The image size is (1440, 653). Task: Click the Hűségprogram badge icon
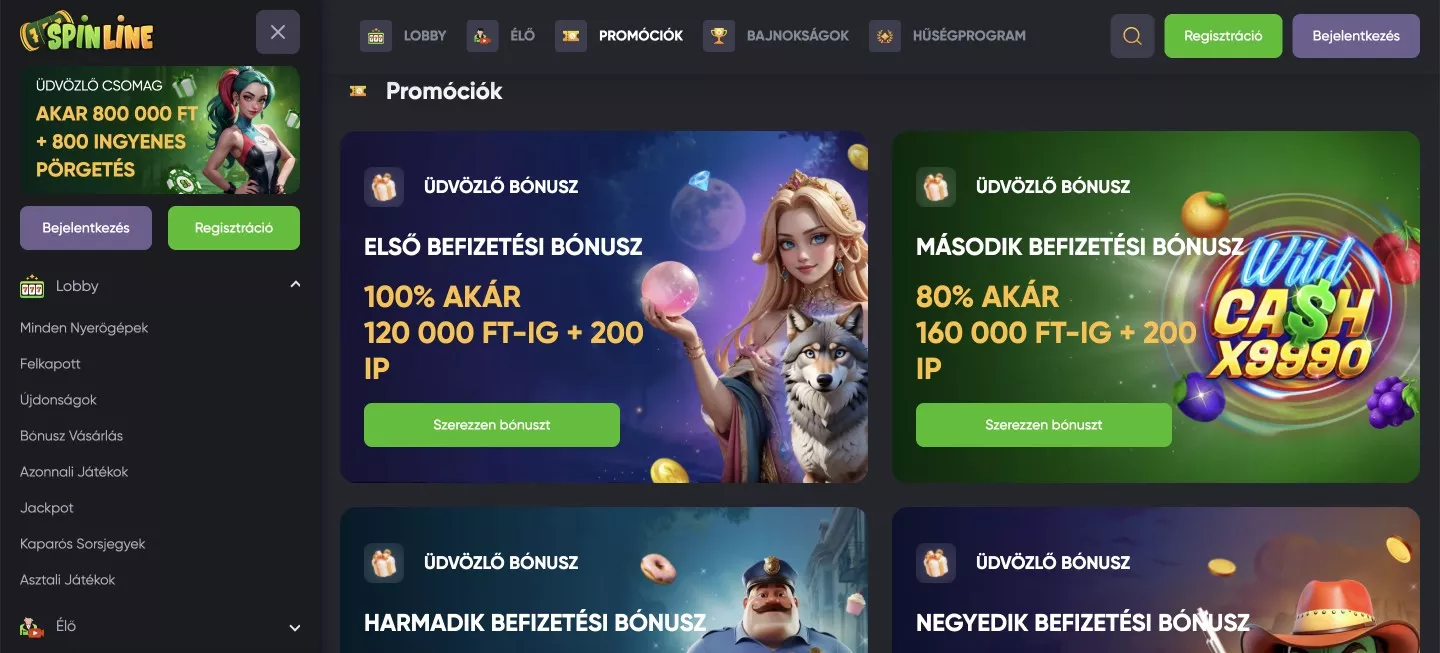[x=885, y=36]
